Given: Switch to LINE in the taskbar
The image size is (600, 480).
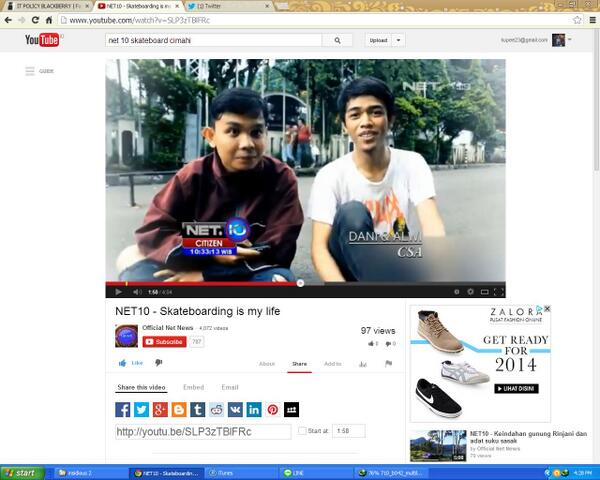Looking at the screenshot, I should click(x=315, y=473).
